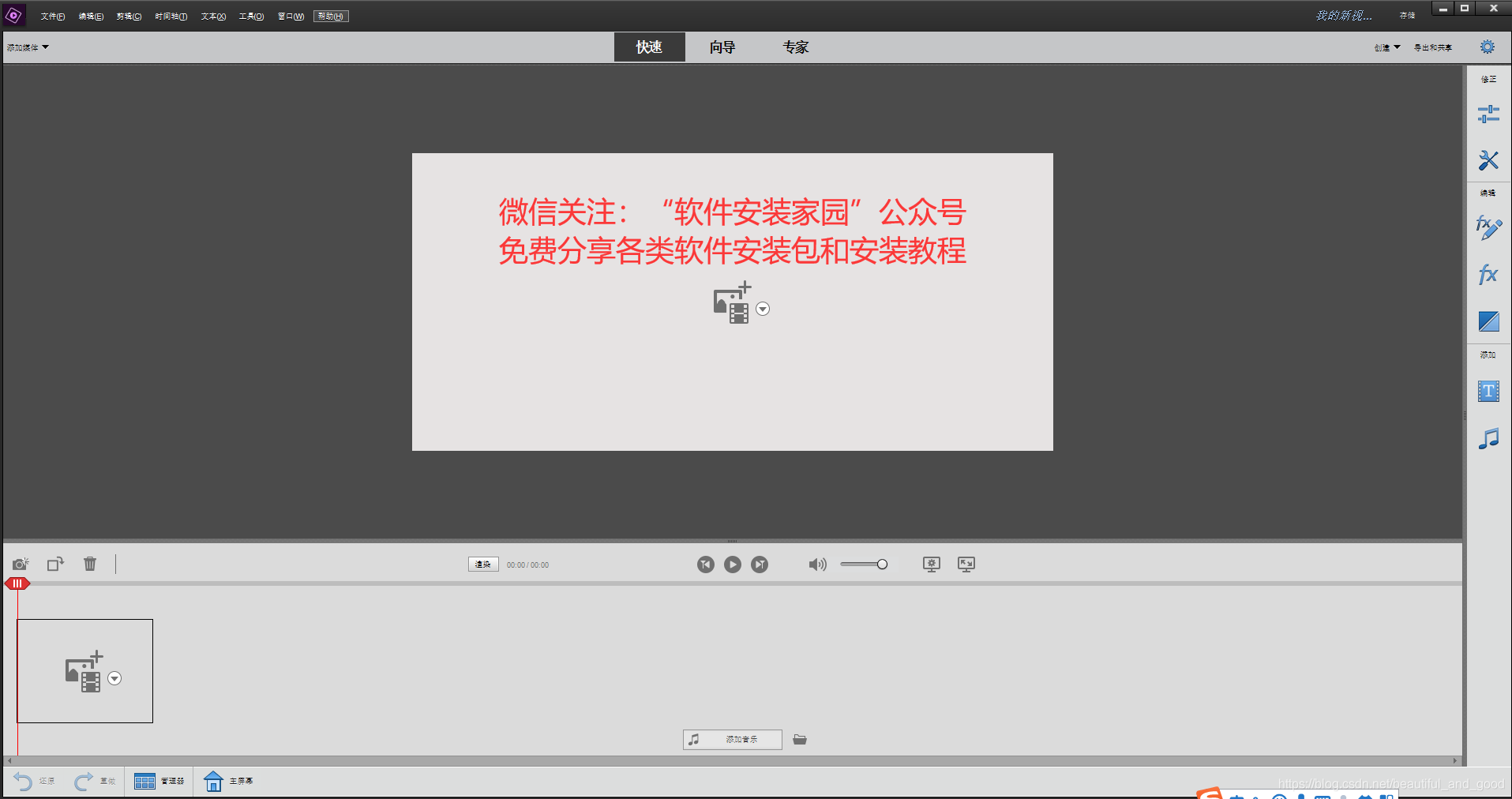Expand the timeline placeholder add media arrow

pos(114,678)
